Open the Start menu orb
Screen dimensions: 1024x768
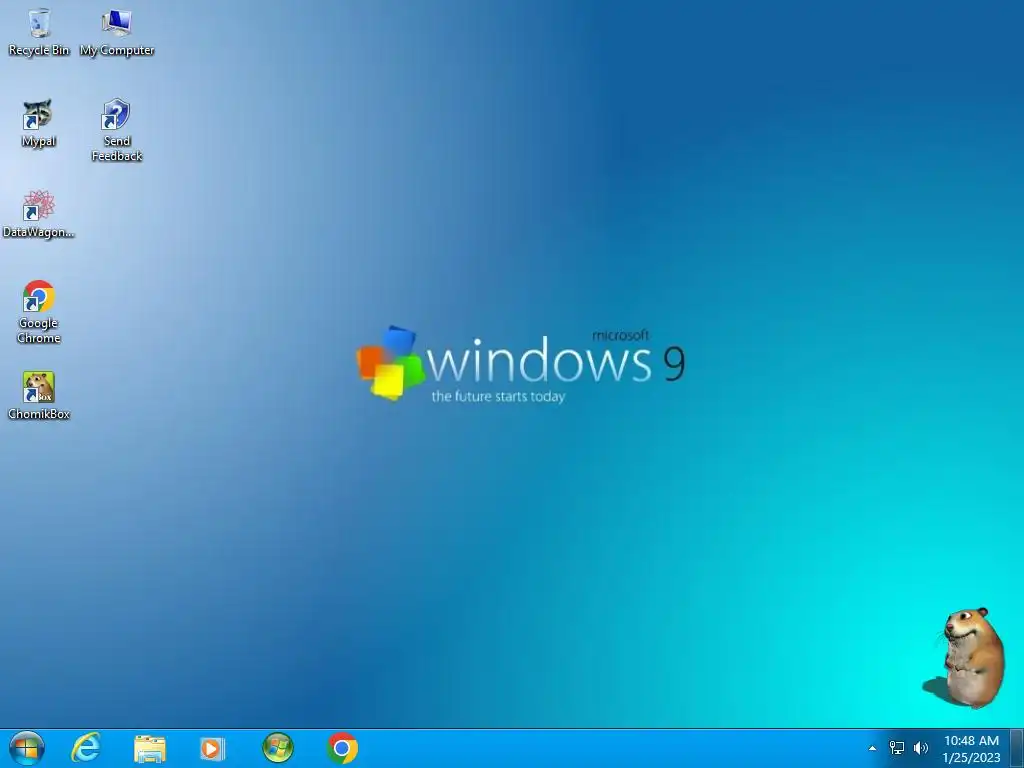point(27,748)
